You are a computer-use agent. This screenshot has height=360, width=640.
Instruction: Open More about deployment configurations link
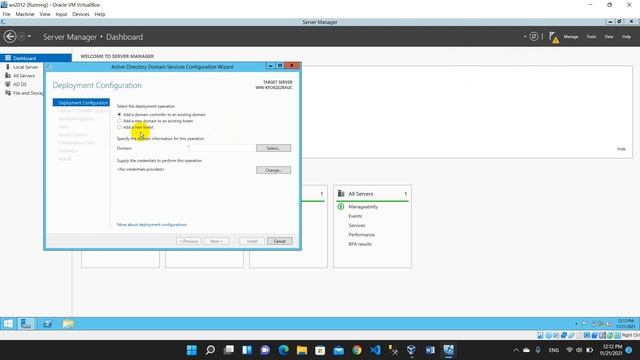tap(152, 224)
